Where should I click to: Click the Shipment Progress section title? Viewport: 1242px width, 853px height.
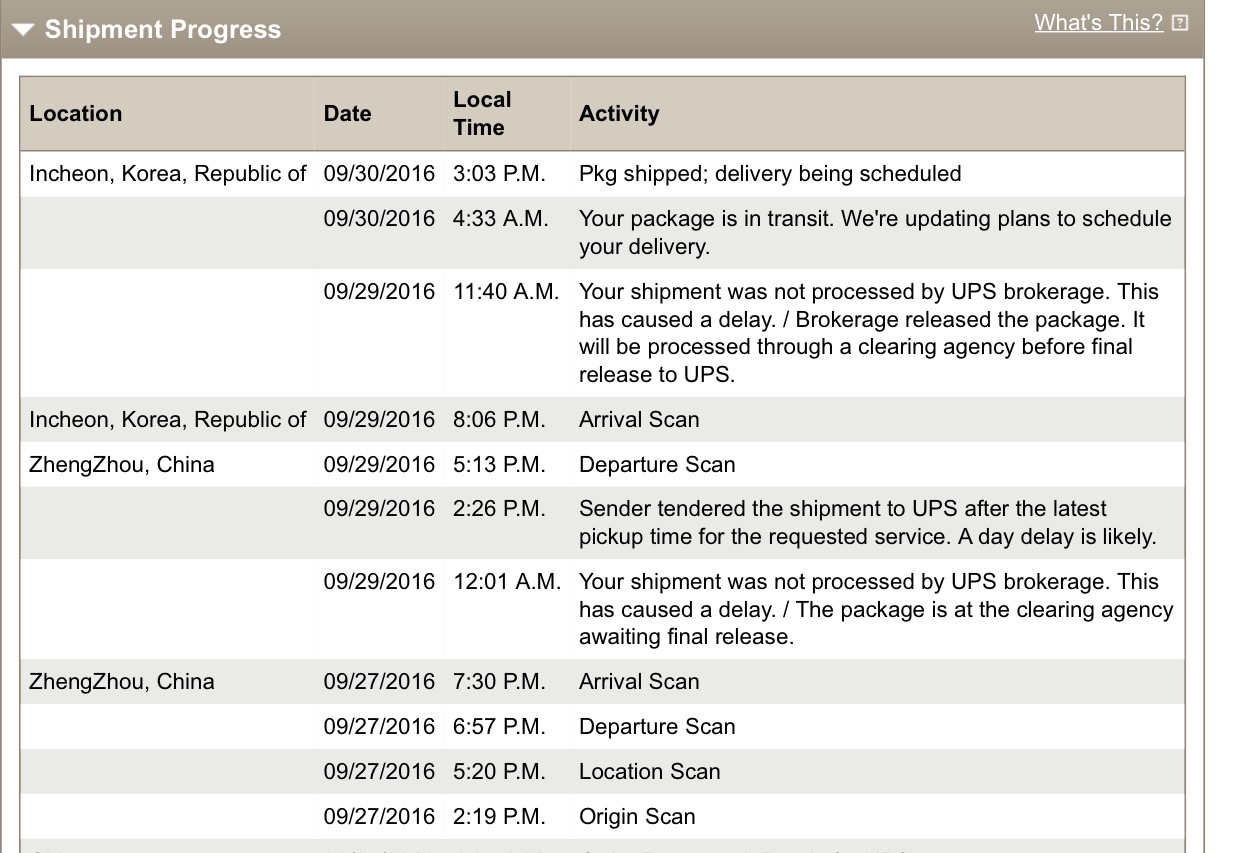click(x=163, y=30)
